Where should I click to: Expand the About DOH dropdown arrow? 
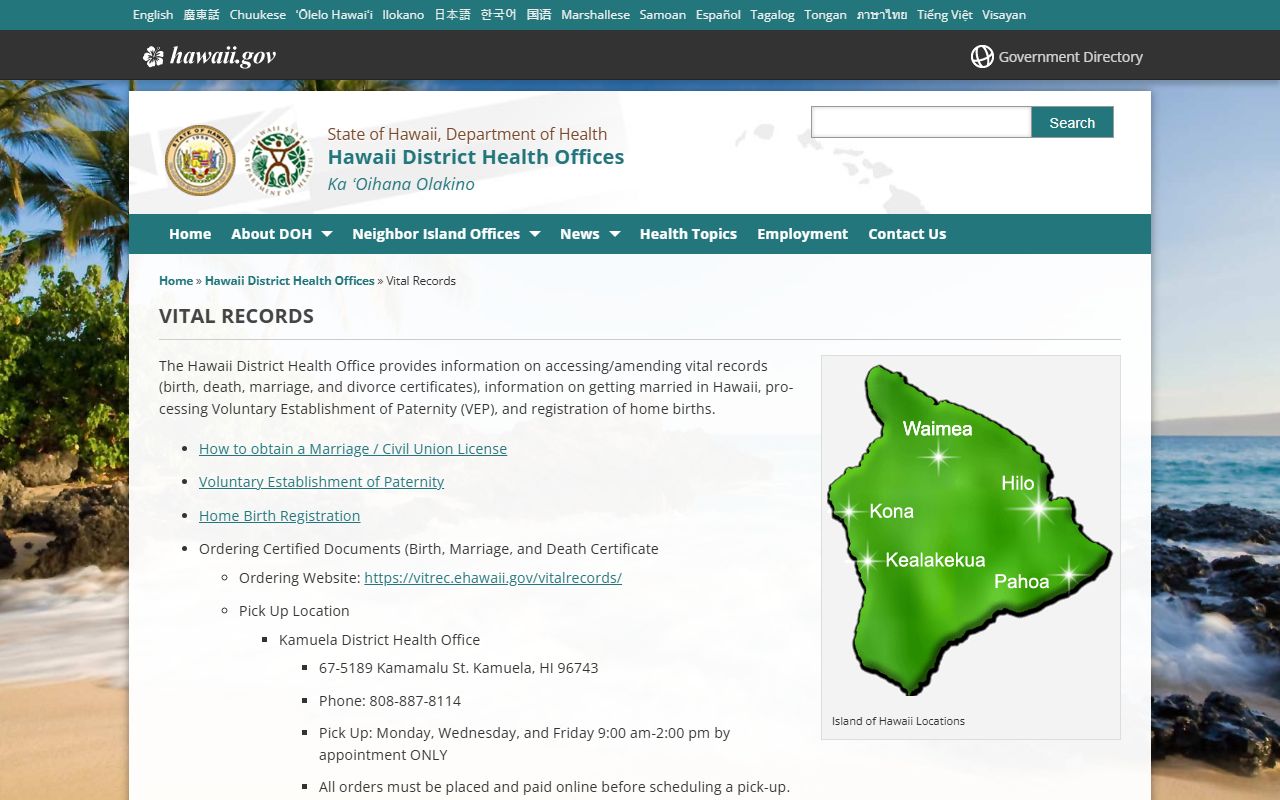click(x=326, y=234)
